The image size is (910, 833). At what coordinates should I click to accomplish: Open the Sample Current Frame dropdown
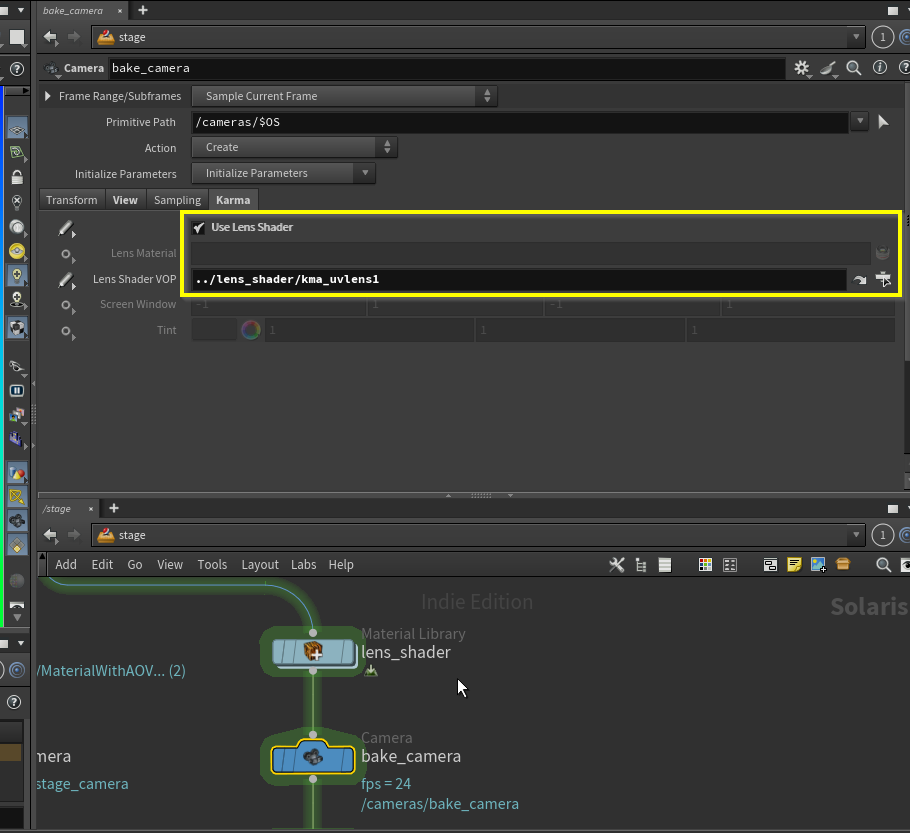pos(344,96)
